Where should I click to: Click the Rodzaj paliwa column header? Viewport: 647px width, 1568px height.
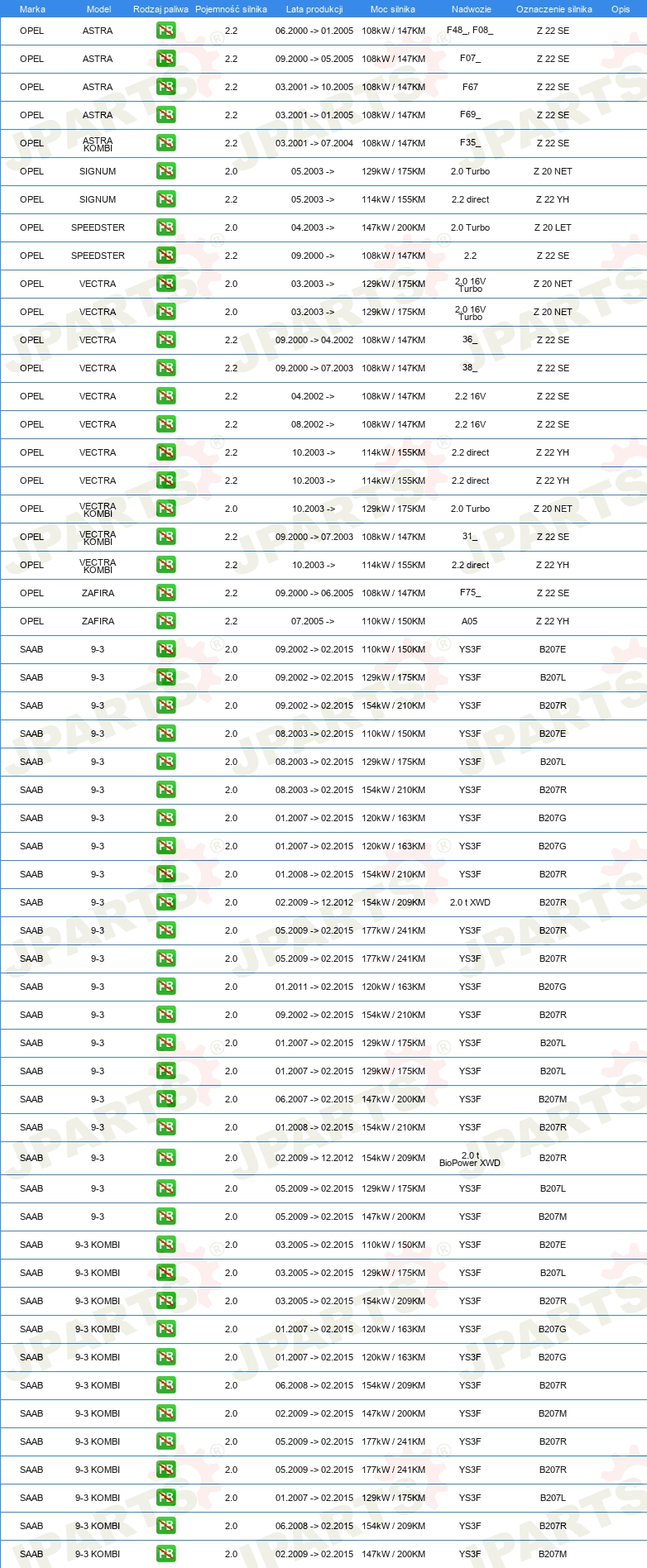161,9
